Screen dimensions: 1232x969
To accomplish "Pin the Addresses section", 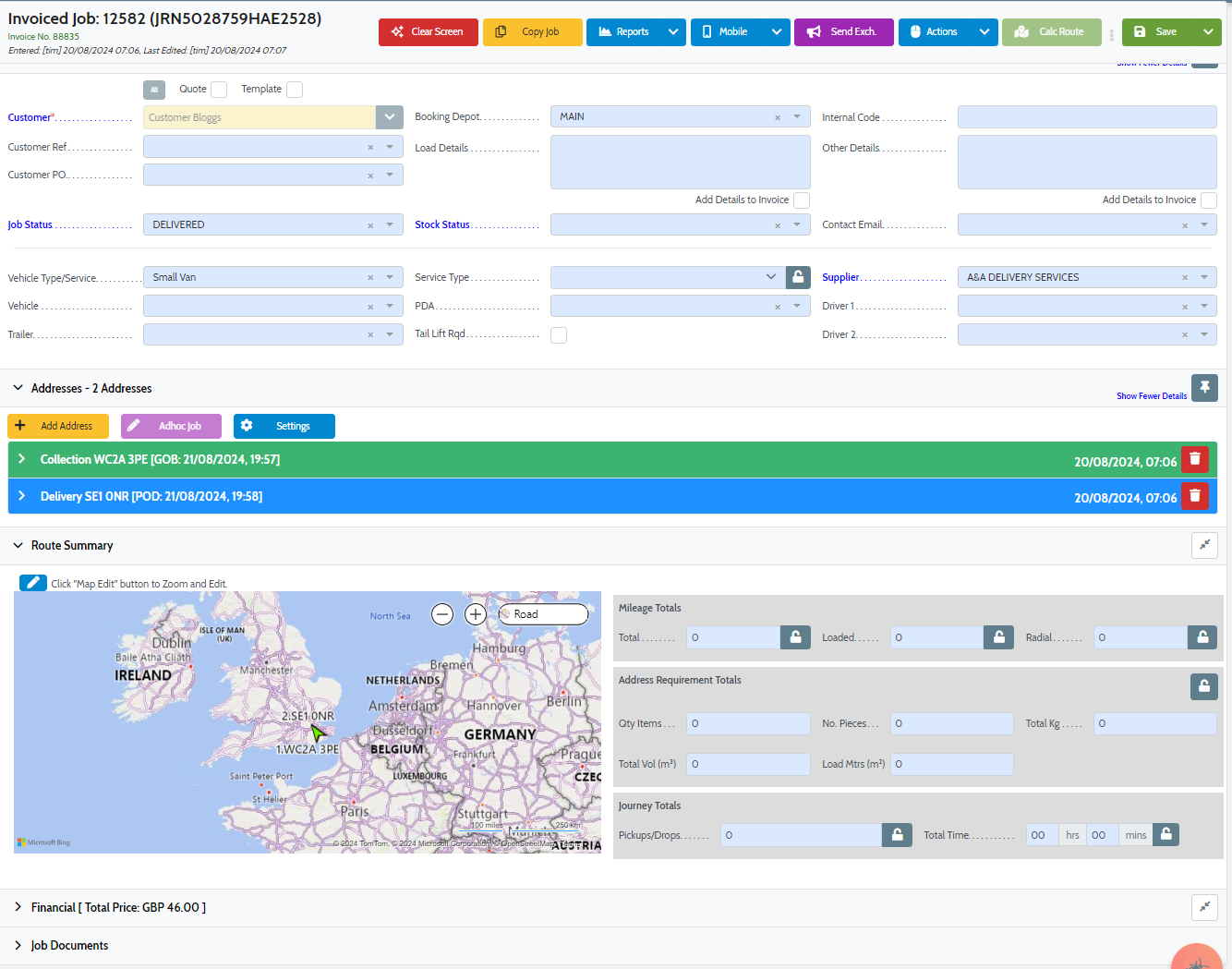I will click(x=1204, y=388).
